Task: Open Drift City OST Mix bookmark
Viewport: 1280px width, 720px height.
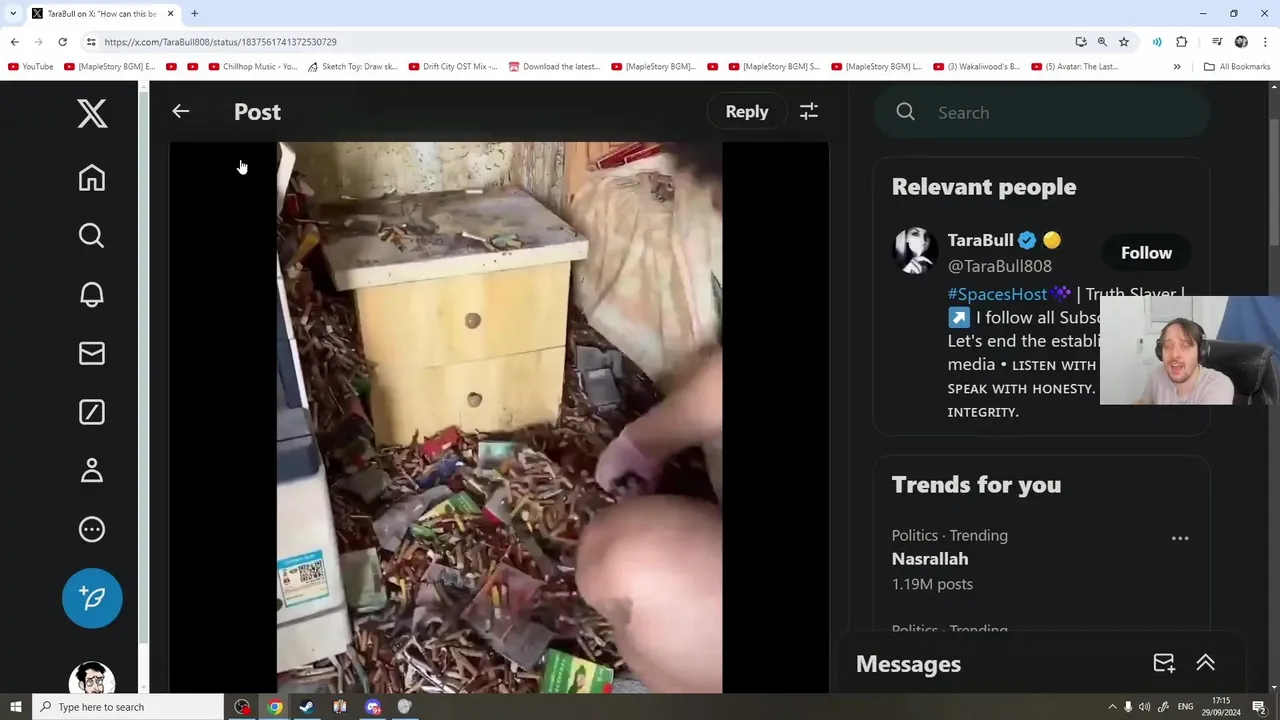Action: point(454,67)
